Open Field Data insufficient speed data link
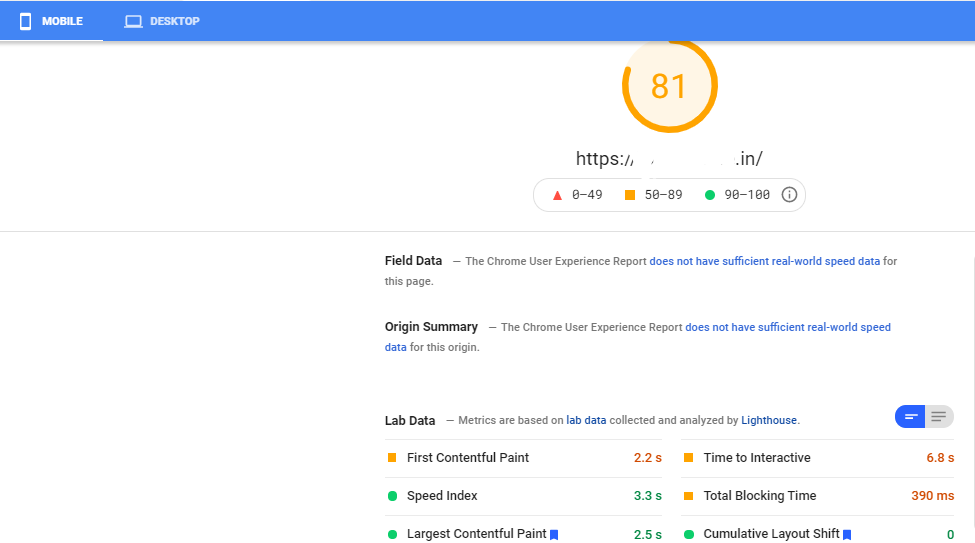Viewport: 975px width, 543px height. [x=764, y=261]
